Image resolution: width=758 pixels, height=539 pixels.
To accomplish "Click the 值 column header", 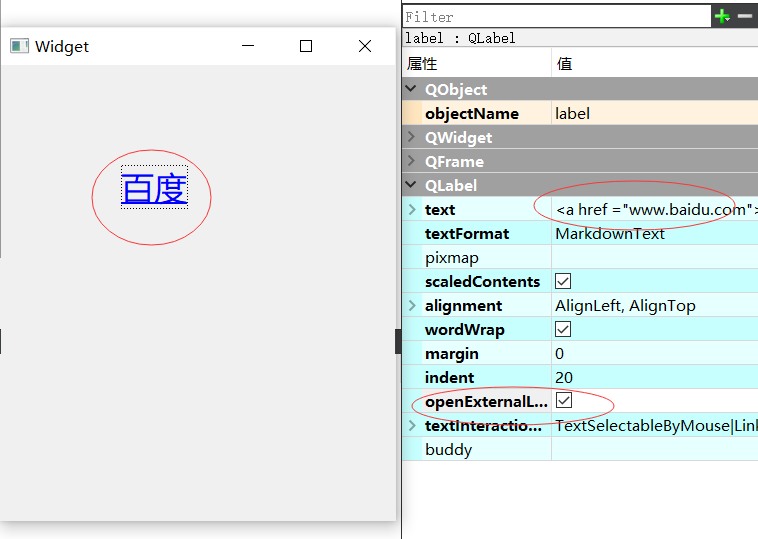I will [565, 63].
